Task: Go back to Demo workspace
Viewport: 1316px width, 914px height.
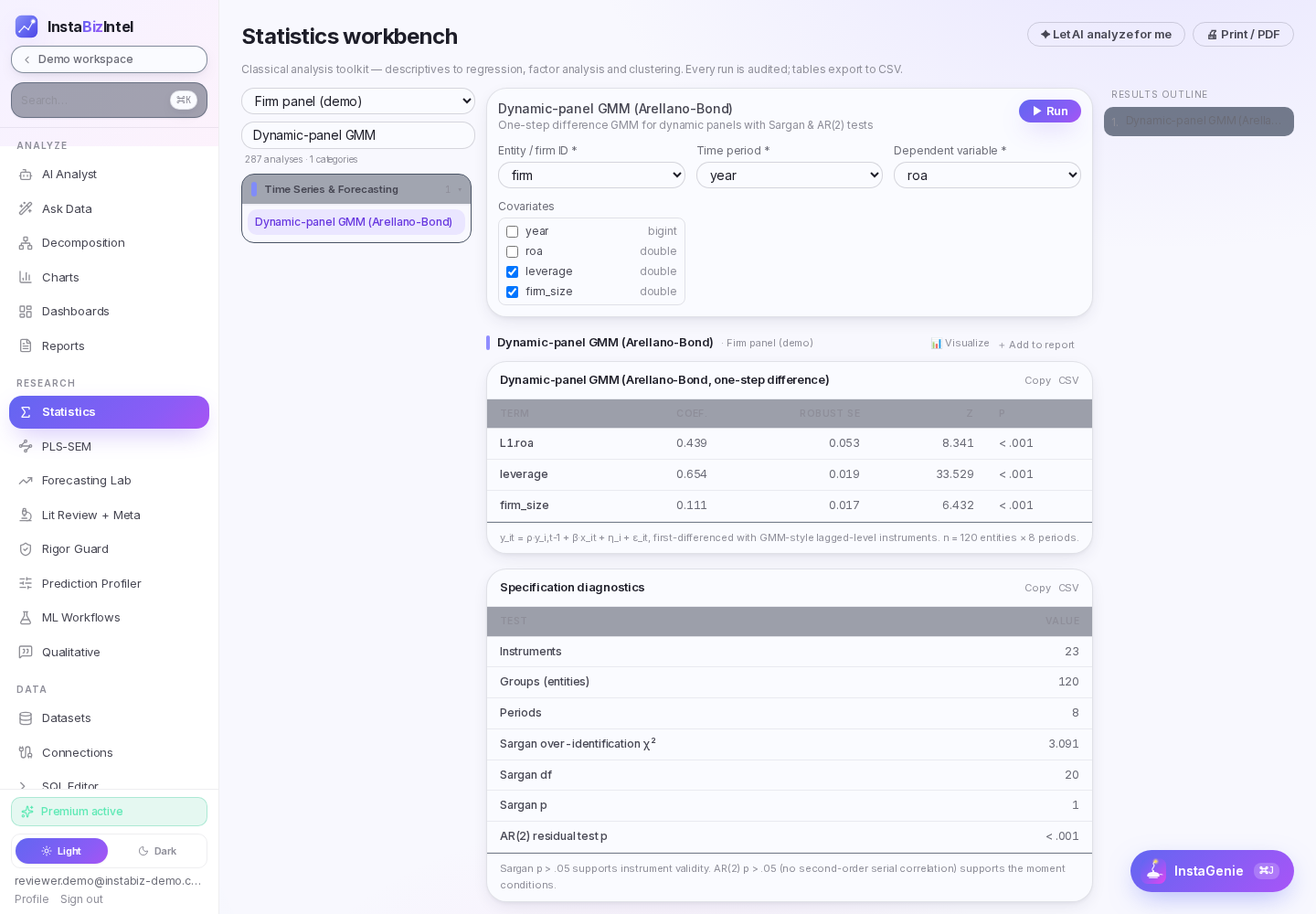Action: point(109,59)
